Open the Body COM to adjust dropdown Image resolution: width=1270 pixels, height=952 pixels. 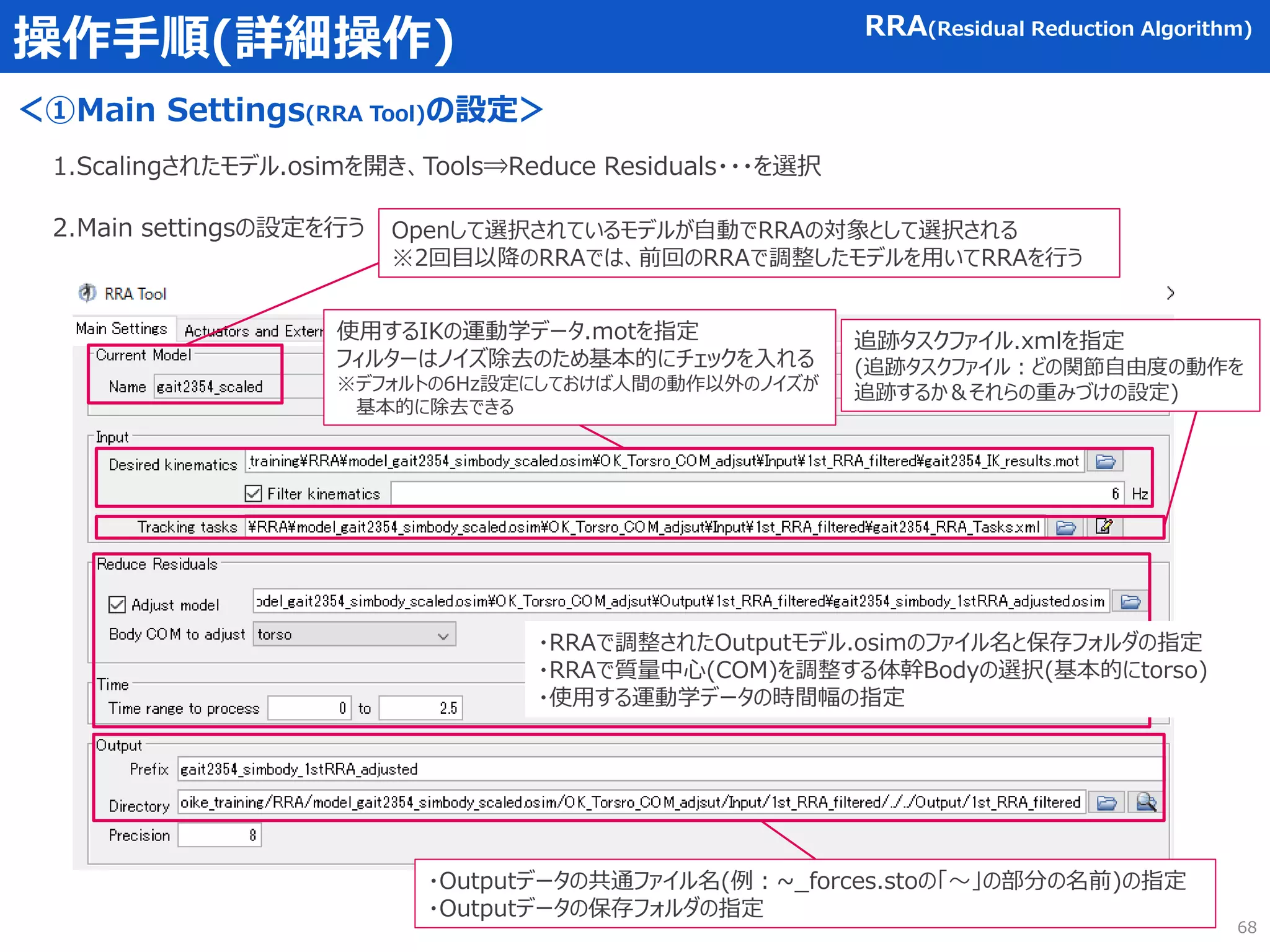pos(354,635)
